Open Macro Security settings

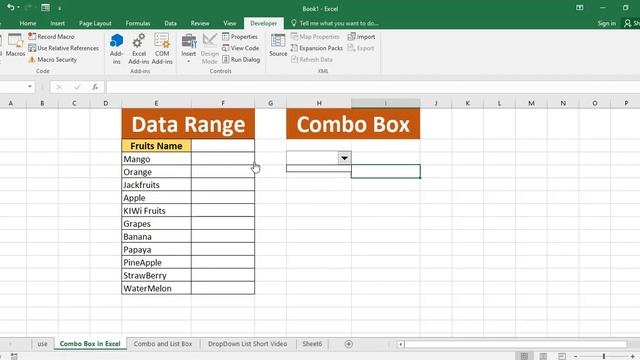tap(53, 59)
